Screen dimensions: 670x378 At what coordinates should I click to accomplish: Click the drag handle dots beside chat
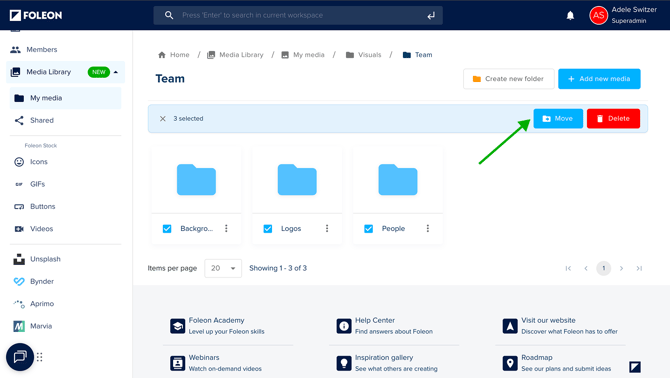click(x=40, y=357)
